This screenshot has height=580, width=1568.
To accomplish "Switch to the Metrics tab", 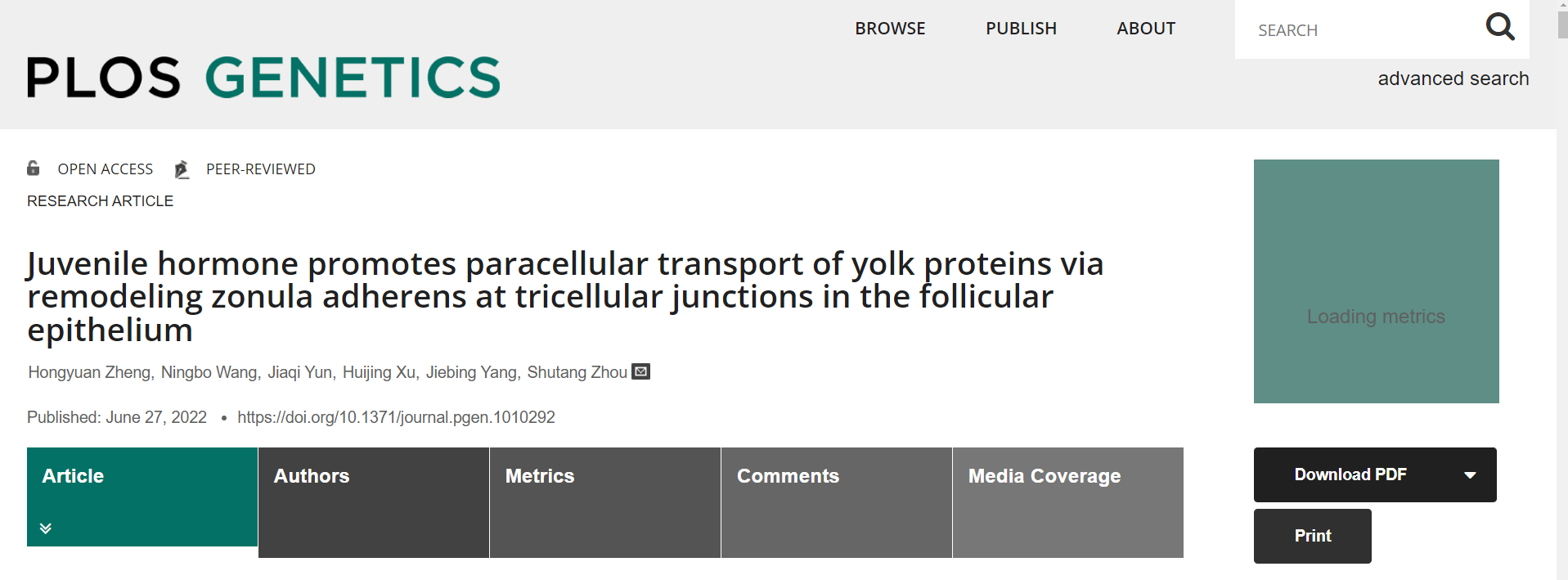I will click(x=540, y=475).
